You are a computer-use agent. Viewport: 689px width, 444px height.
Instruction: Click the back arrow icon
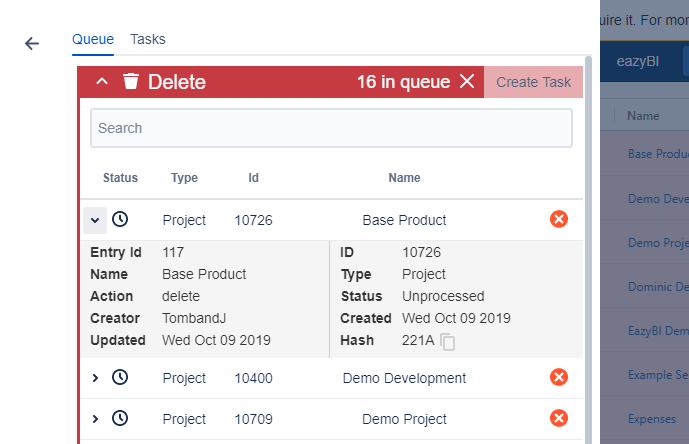(32, 44)
